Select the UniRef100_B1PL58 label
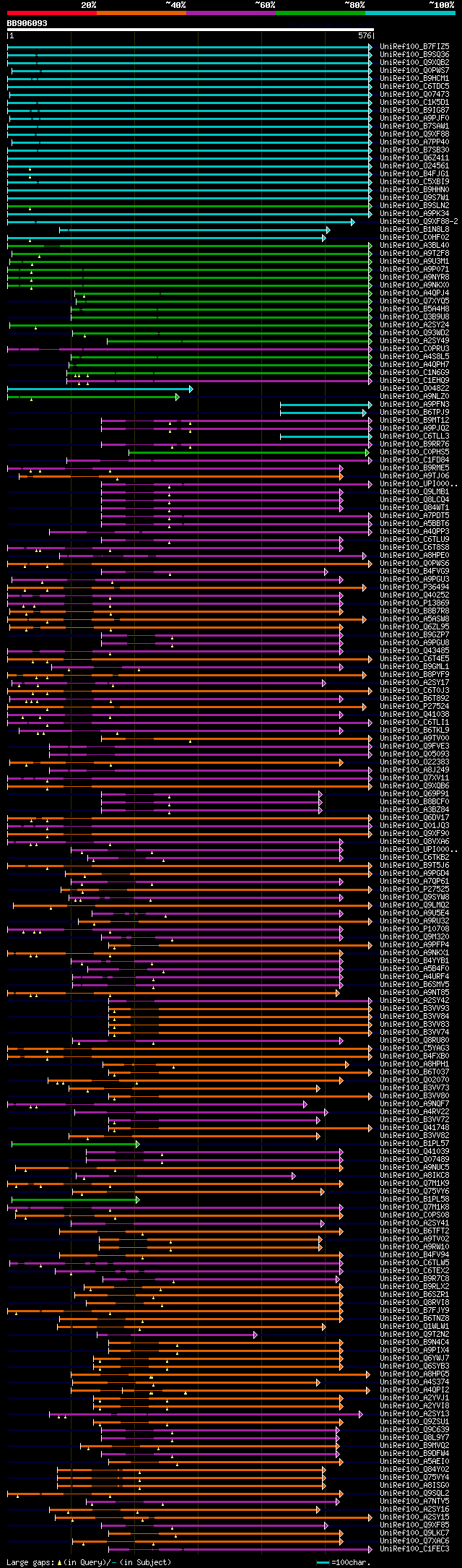Image resolution: width=462 pixels, height=1568 pixels. [x=414, y=1199]
